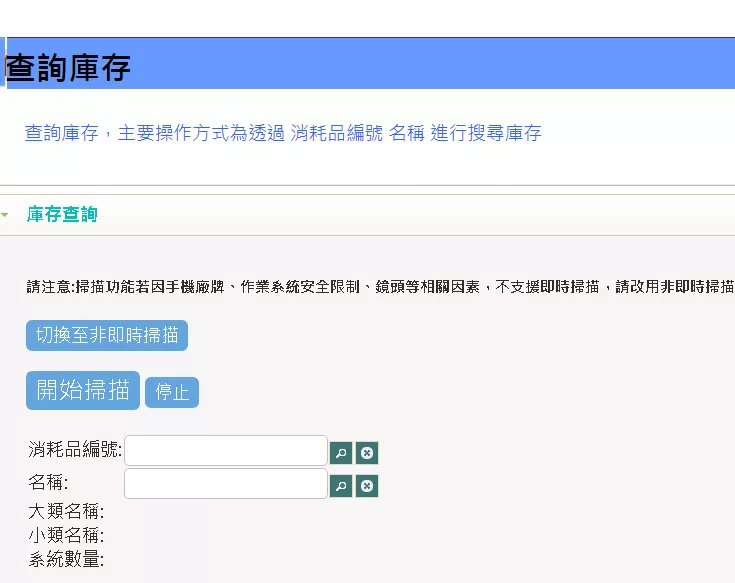The height and width of the screenshot is (583, 735).
Task: Click the blue description text about 查詢庫存
Action: (x=282, y=133)
